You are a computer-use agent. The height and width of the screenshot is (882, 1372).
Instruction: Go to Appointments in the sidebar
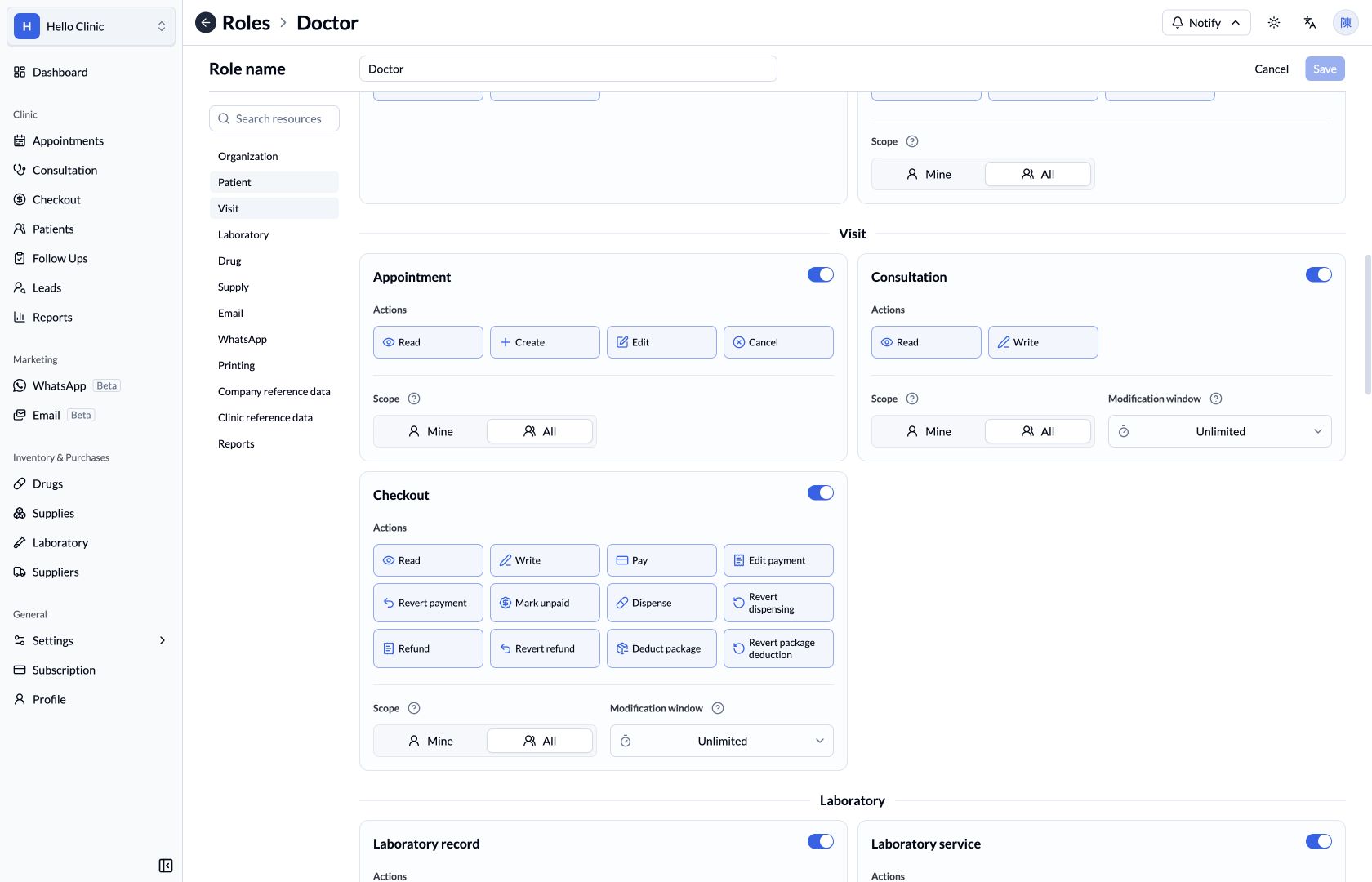tap(91, 140)
